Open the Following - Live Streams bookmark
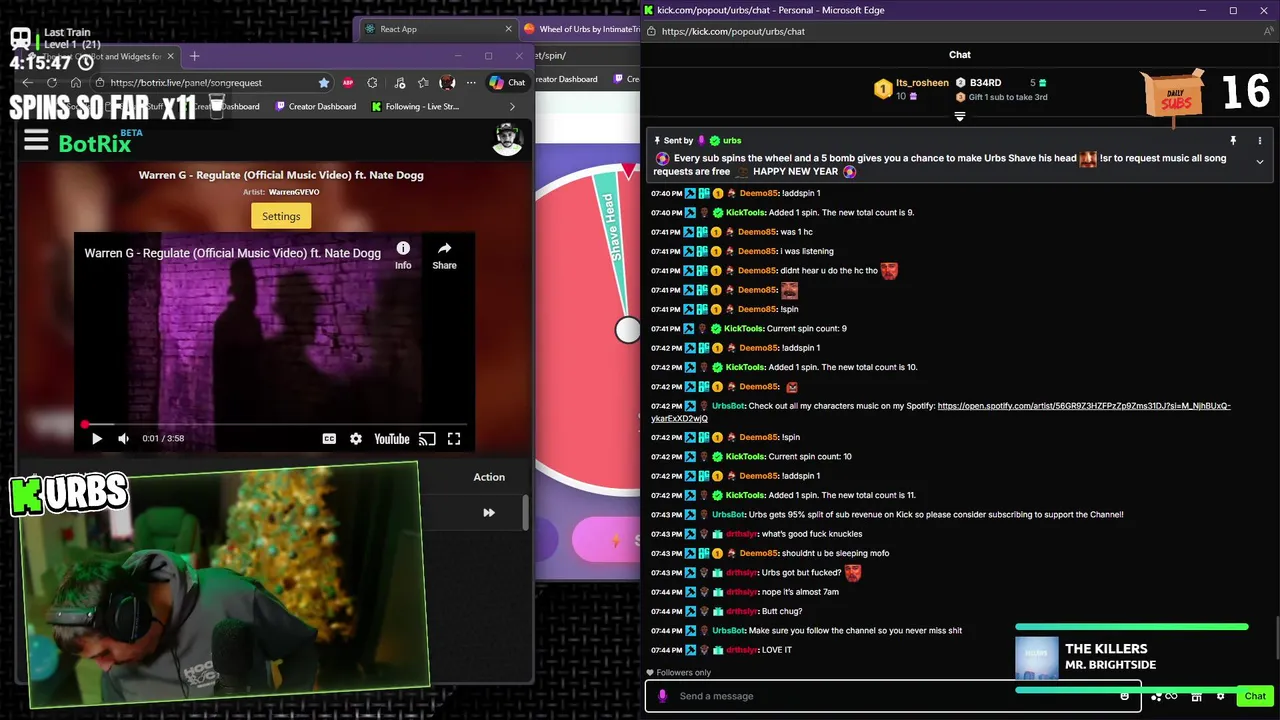 pyautogui.click(x=415, y=106)
